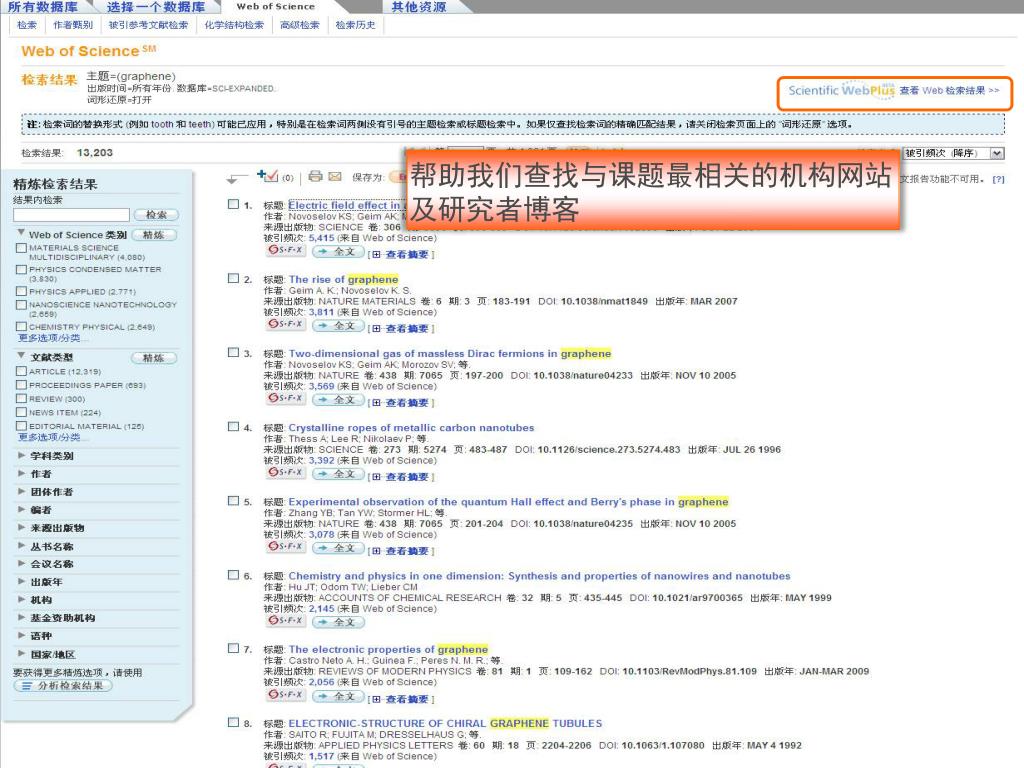Open Two-dimensional gas of massless Dirac fermions

450,353
